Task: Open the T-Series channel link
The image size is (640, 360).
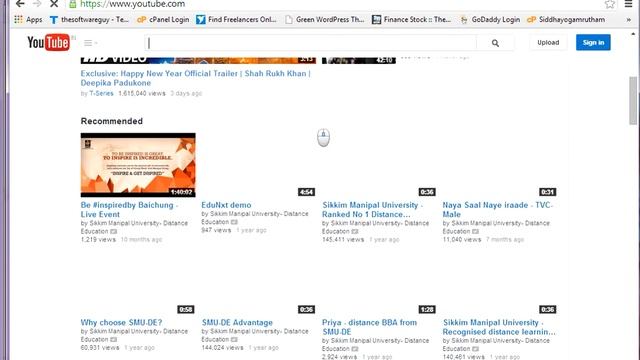Action: tap(101, 93)
